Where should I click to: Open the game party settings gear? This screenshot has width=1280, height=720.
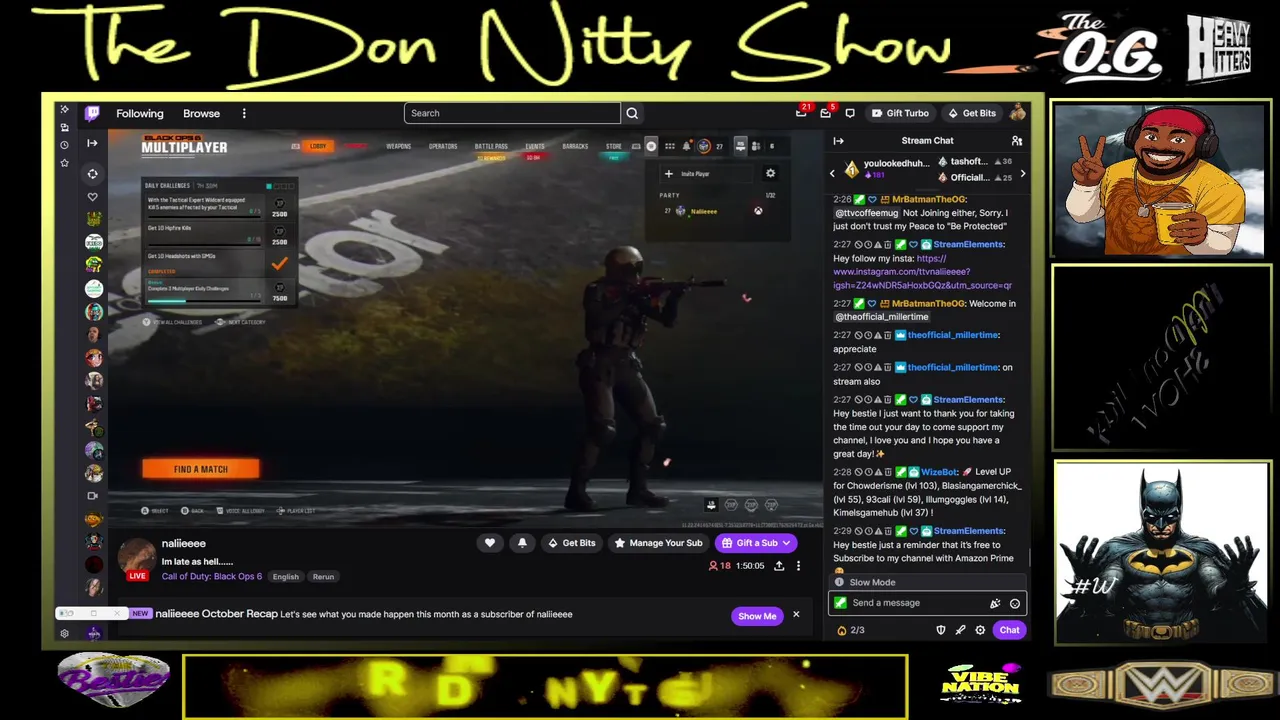(x=770, y=174)
